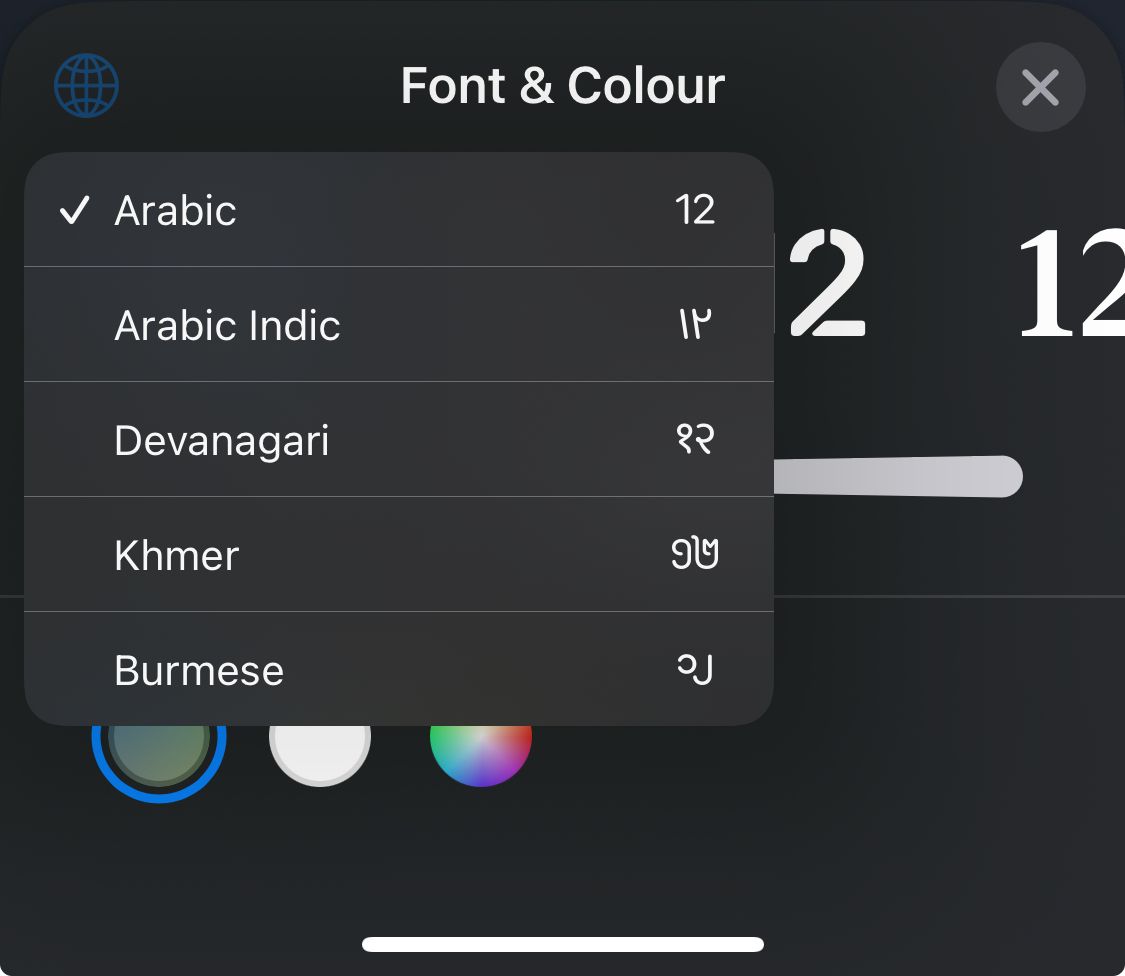This screenshot has width=1125, height=976.
Task: Tap the Arabic Indic numeral sample
Action: click(x=695, y=324)
